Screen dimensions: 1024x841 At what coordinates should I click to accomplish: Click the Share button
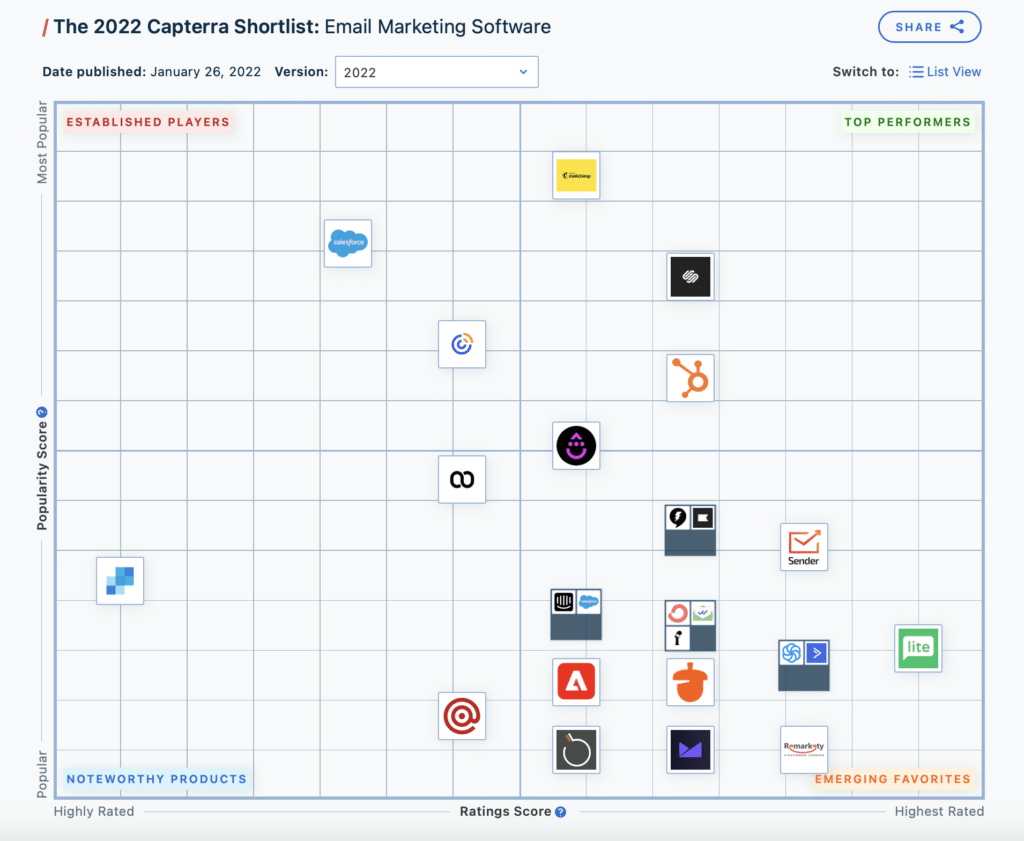pyautogui.click(x=929, y=27)
